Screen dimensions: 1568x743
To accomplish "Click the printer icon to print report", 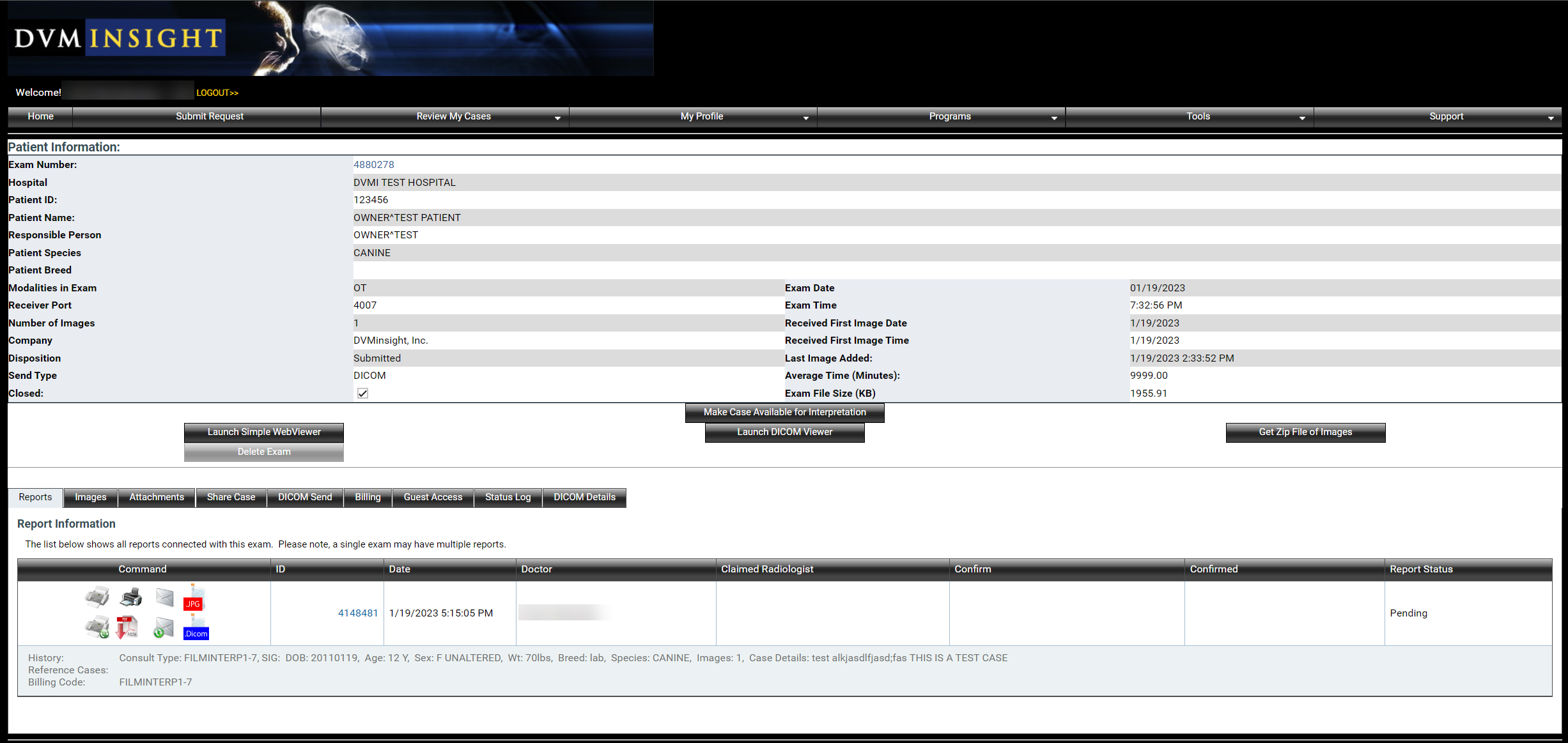I will pyautogui.click(x=131, y=597).
